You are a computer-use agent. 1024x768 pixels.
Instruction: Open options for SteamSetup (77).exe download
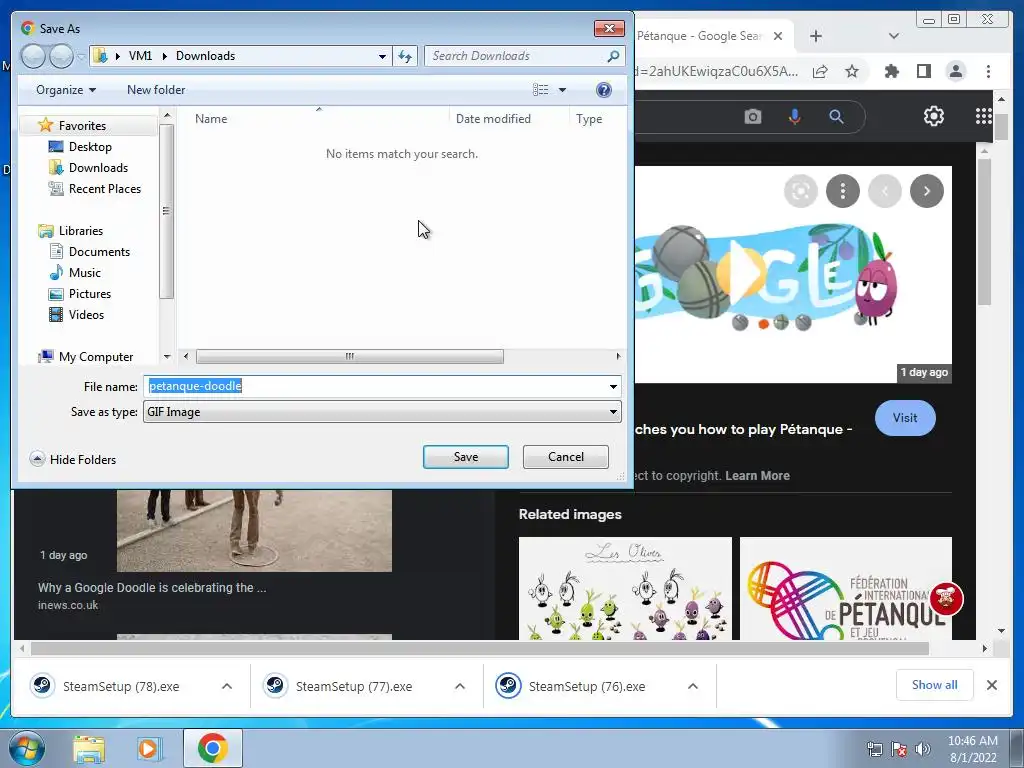(x=460, y=686)
